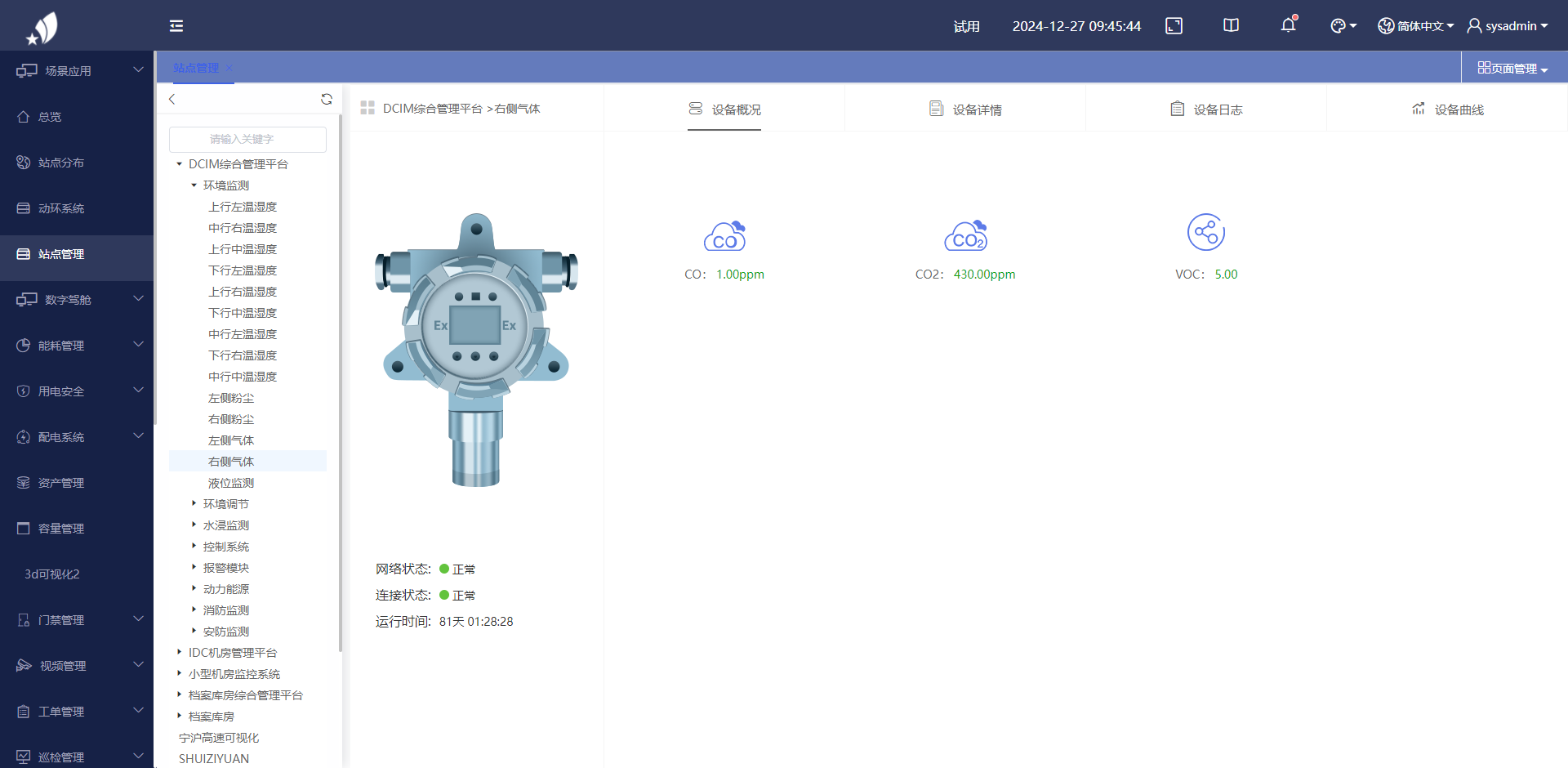1568x768 pixels.
Task: Select 左侧粉尘 in the tree
Action: coord(231,398)
